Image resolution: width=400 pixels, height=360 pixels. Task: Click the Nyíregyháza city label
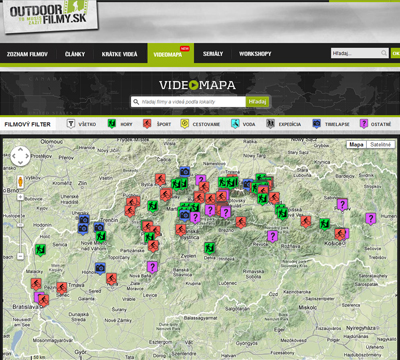click(361, 328)
